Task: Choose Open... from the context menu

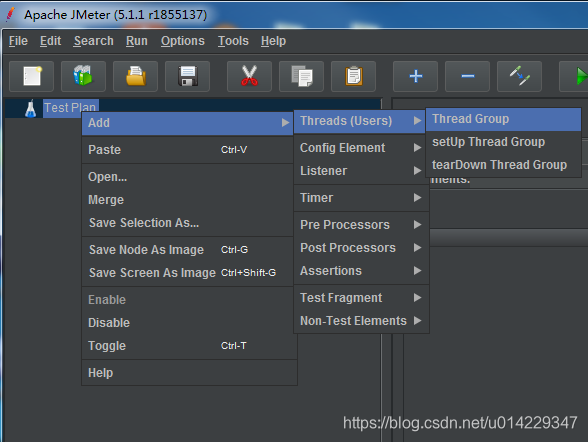Action: [x=188, y=177]
